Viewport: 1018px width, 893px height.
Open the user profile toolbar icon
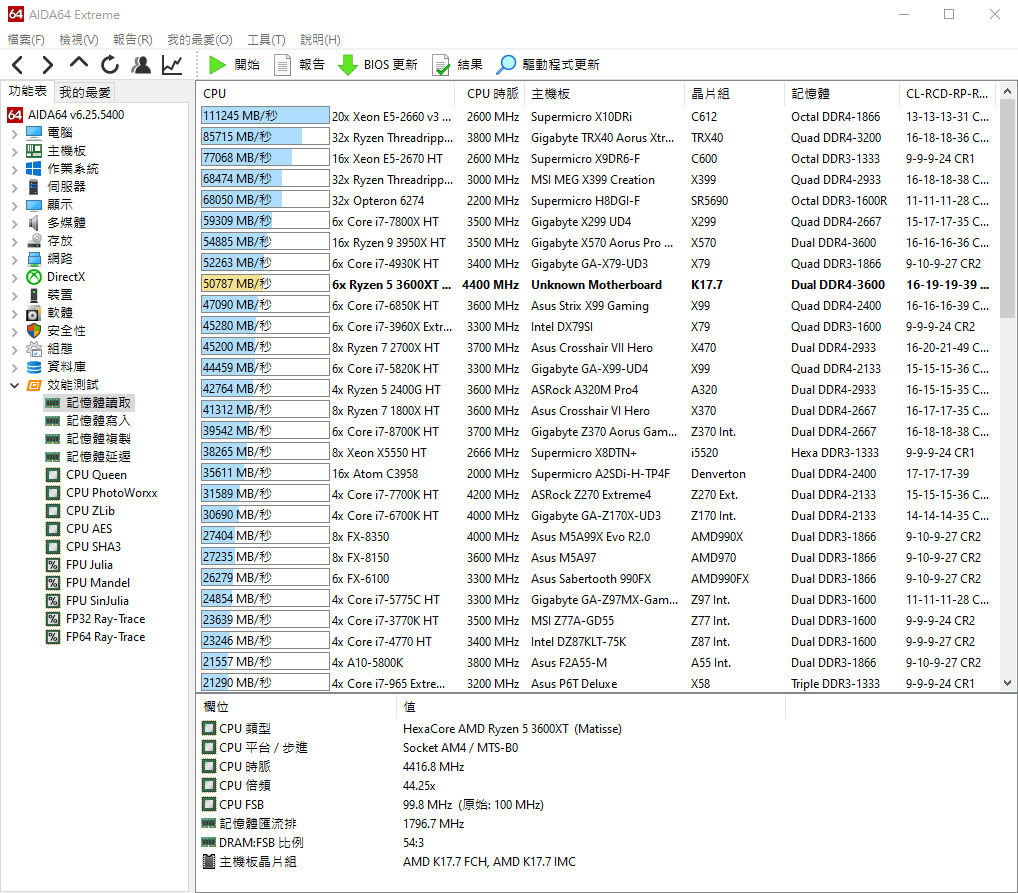coord(141,64)
